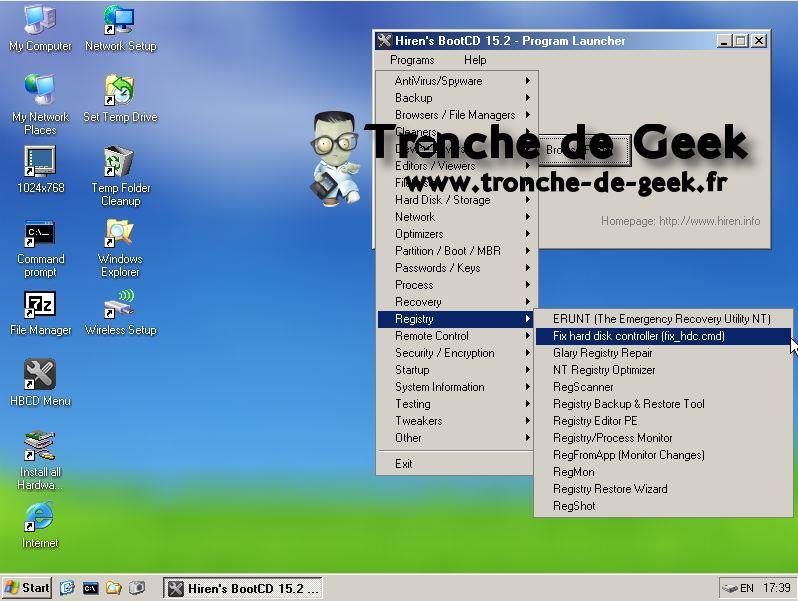This screenshot has width=798, height=601.
Task: Expand the Tweakers submenu
Action: [457, 421]
